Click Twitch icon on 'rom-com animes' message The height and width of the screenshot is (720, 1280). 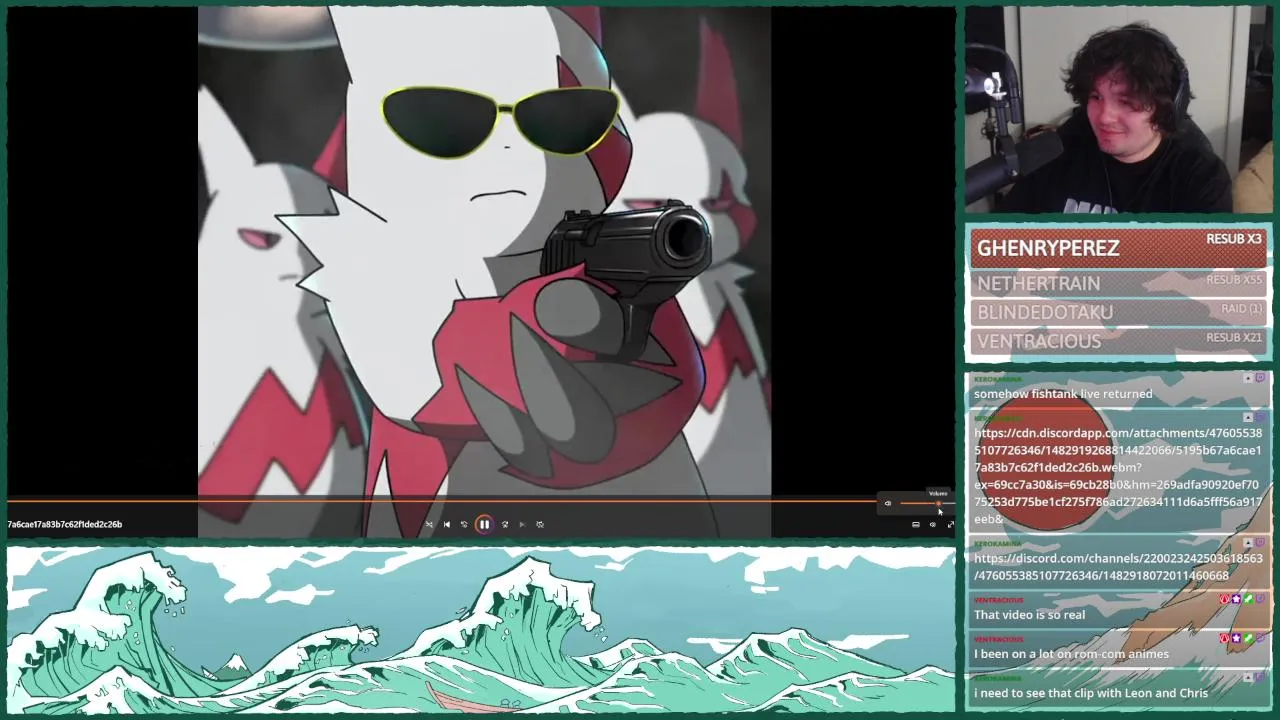(1261, 638)
